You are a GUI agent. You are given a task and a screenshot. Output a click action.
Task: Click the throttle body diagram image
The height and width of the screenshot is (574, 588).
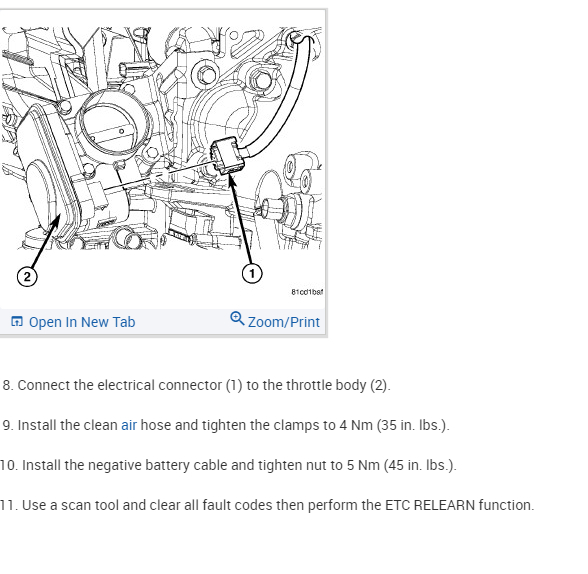tap(162, 157)
